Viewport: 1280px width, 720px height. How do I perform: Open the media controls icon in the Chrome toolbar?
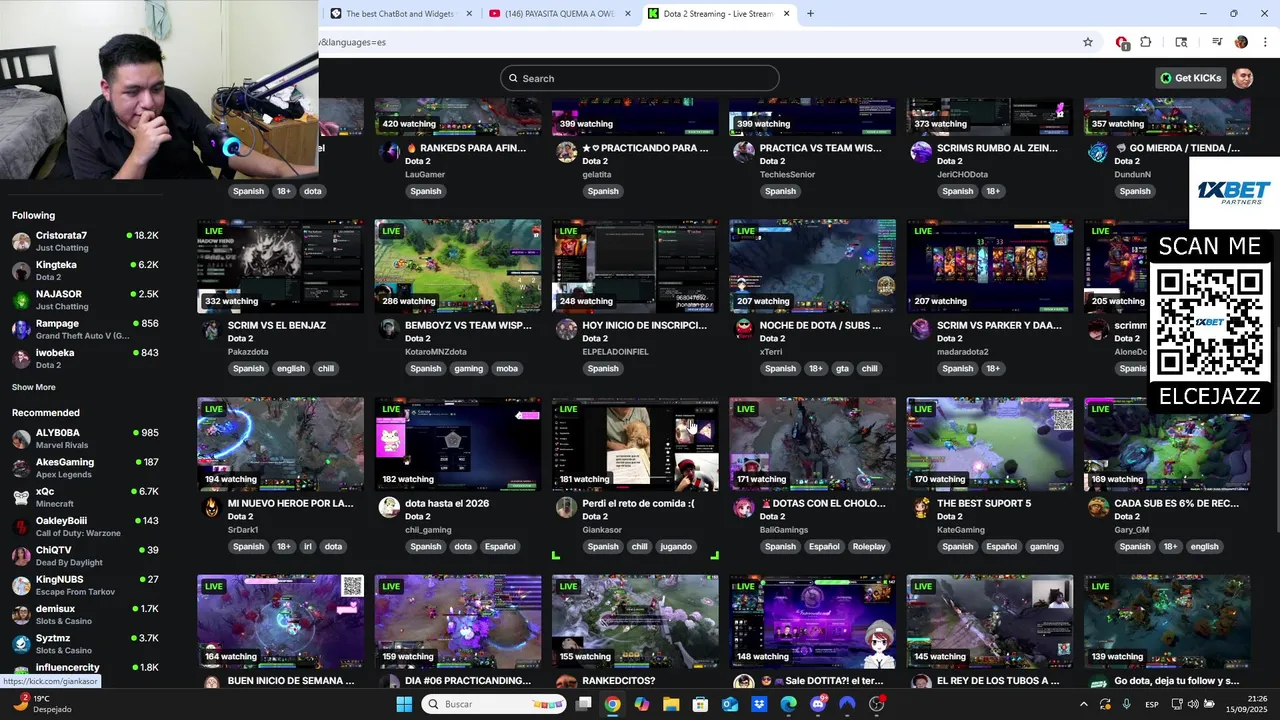[x=1217, y=42]
